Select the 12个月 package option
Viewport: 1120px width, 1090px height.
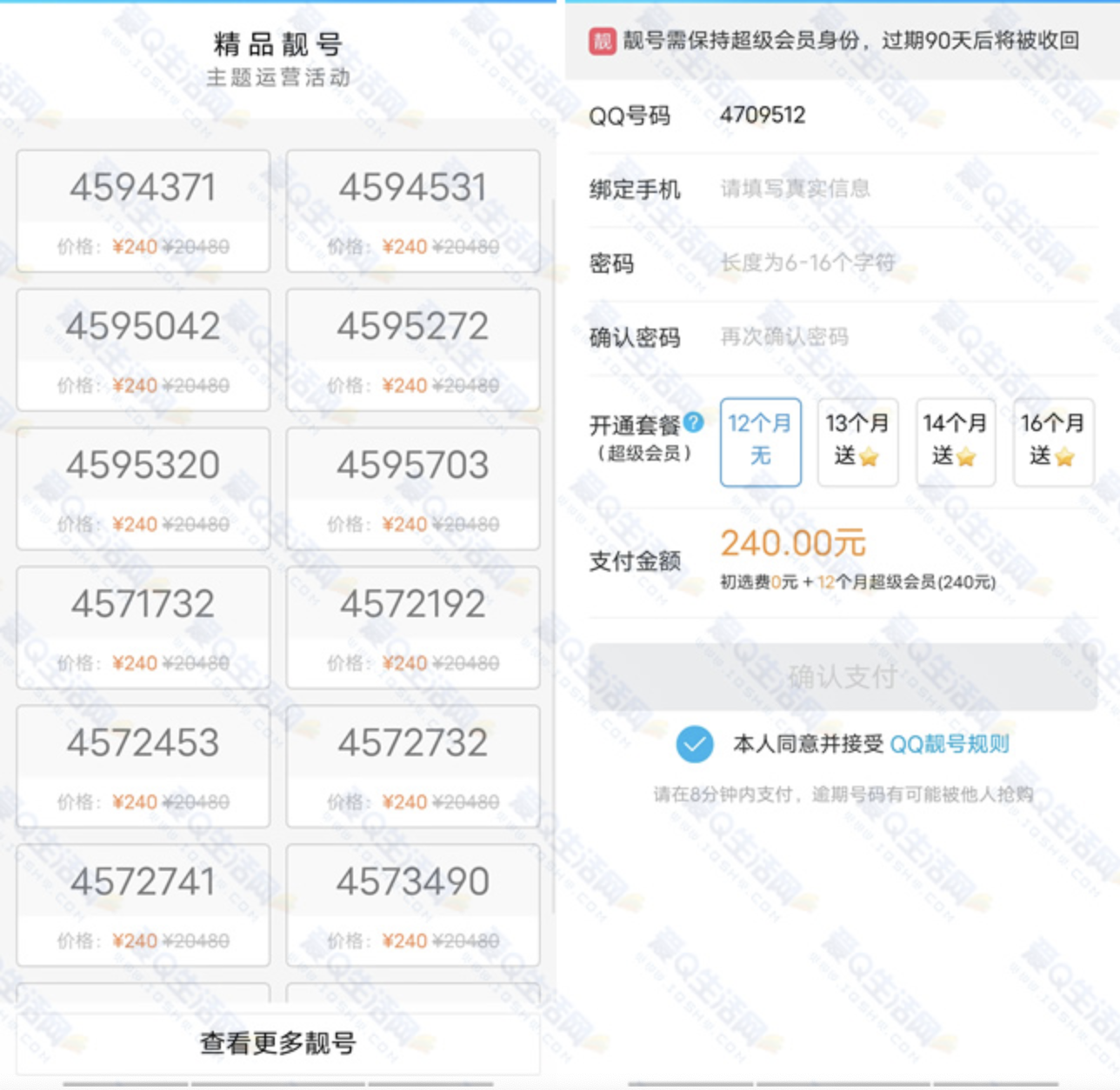[760, 442]
